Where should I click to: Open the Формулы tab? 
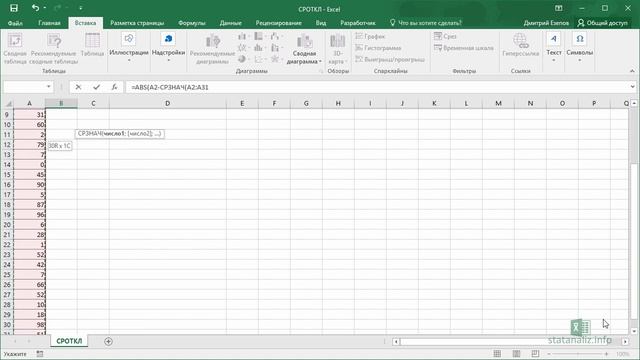coord(192,23)
